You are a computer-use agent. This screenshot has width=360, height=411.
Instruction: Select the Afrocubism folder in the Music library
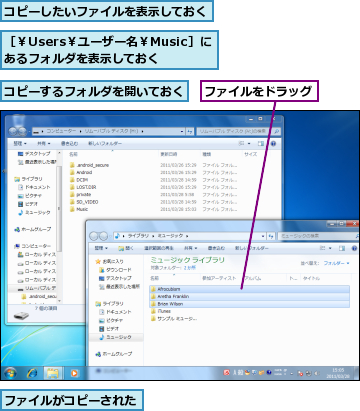[x=250, y=289]
